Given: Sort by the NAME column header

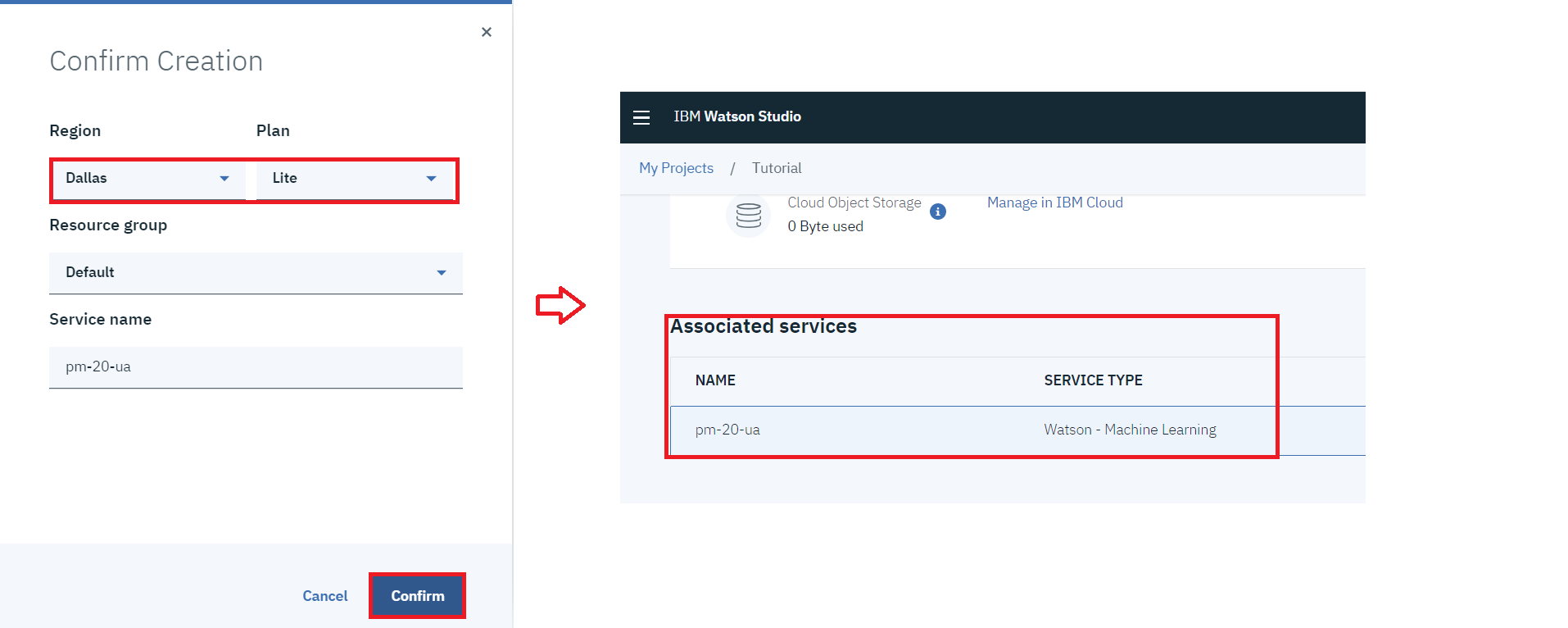Looking at the screenshot, I should pyautogui.click(x=715, y=380).
